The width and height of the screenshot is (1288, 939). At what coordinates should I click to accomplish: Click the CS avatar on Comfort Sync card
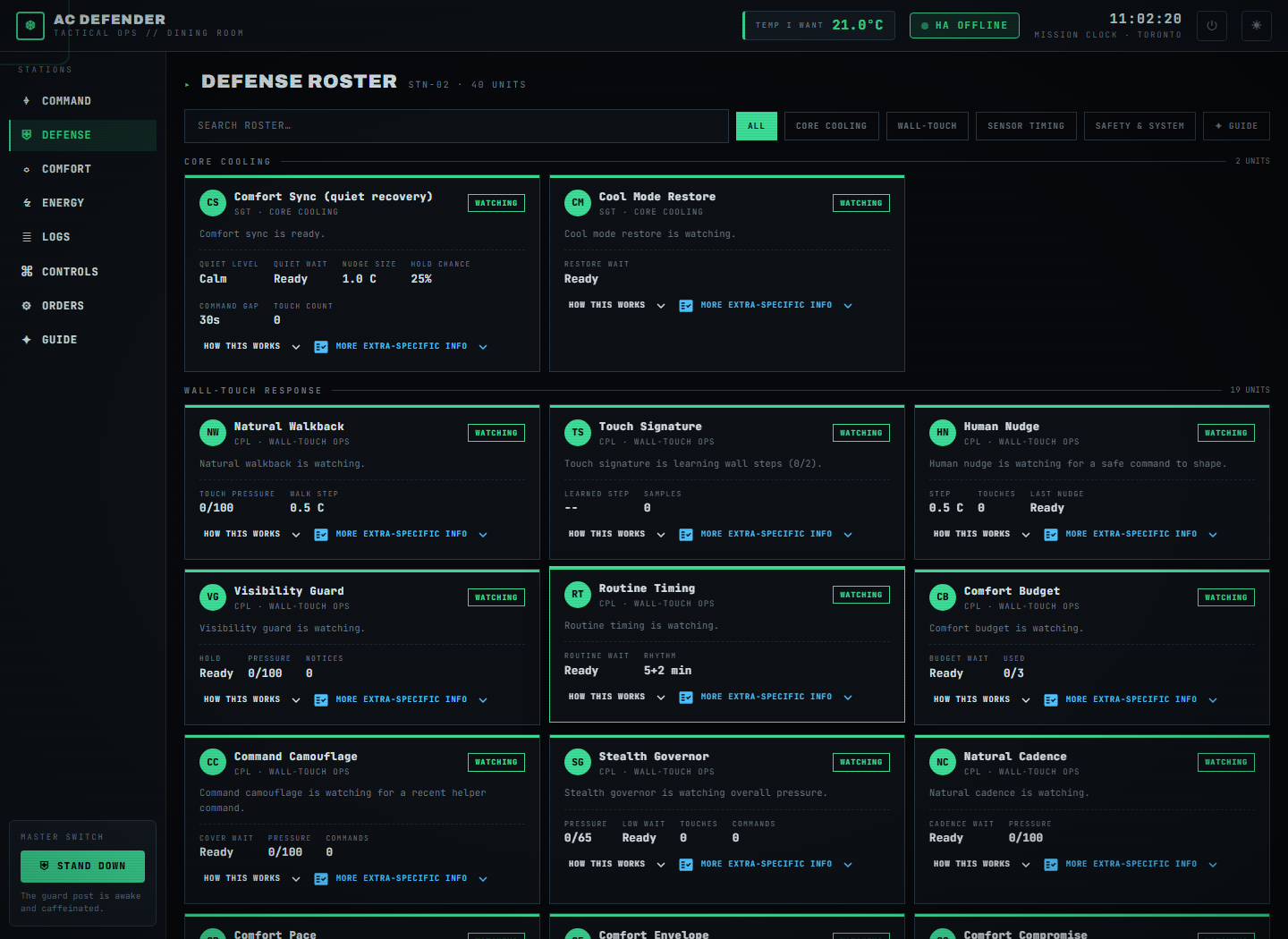[x=213, y=203]
